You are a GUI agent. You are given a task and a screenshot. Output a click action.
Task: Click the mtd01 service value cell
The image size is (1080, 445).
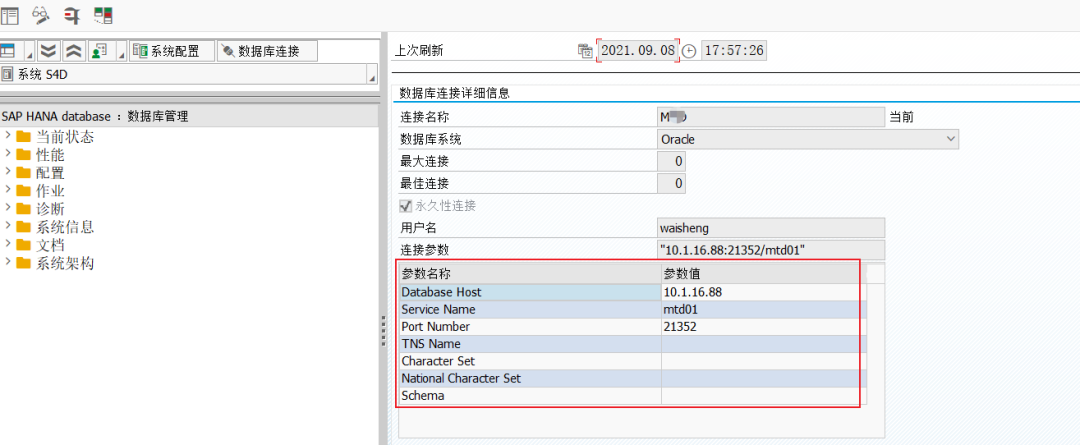click(x=760, y=309)
